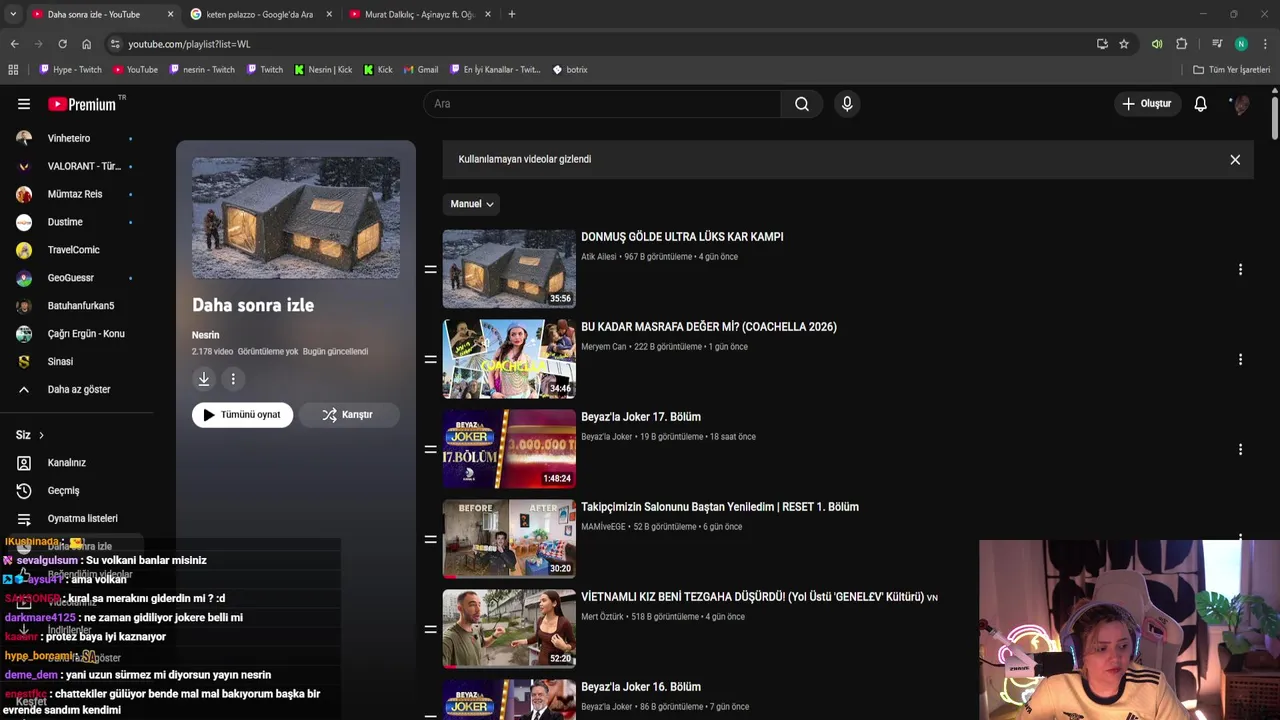Open playlist options three-dot menu under Nesrin
1280x720 pixels.
[x=233, y=379]
